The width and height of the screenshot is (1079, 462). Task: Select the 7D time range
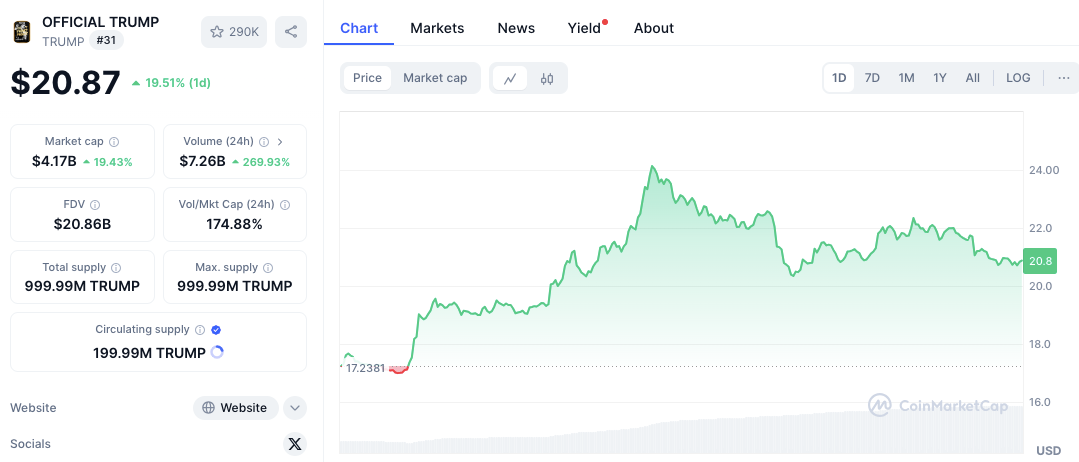coord(872,78)
